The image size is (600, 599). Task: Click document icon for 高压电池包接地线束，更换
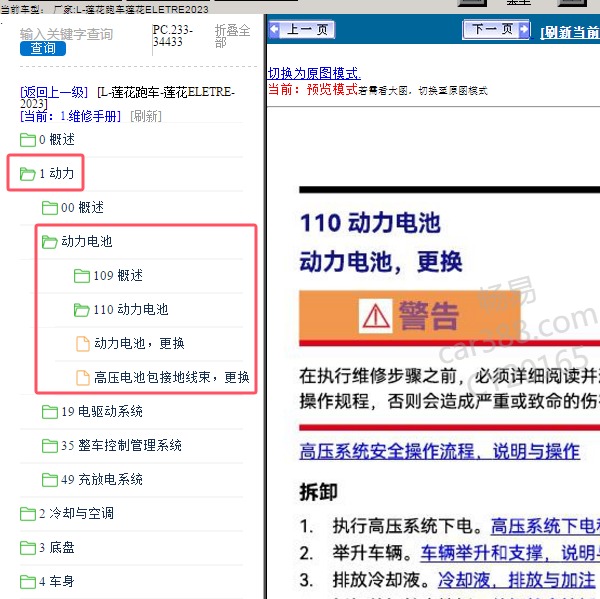(x=83, y=377)
